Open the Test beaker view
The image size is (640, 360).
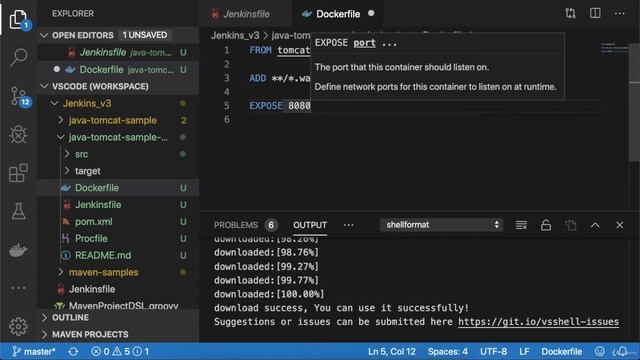(x=18, y=211)
